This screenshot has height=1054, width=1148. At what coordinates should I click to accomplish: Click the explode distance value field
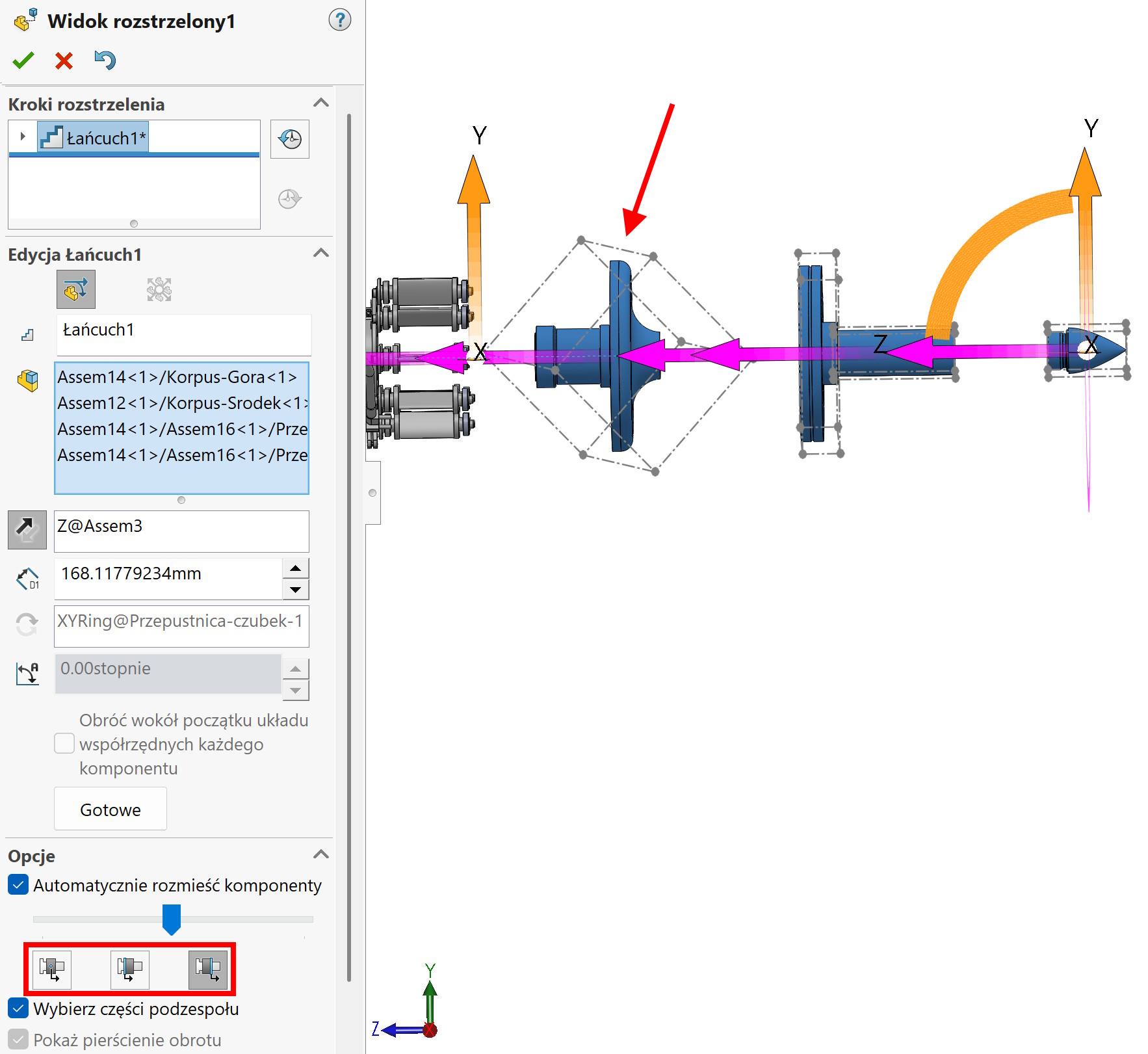pyautogui.click(x=168, y=574)
